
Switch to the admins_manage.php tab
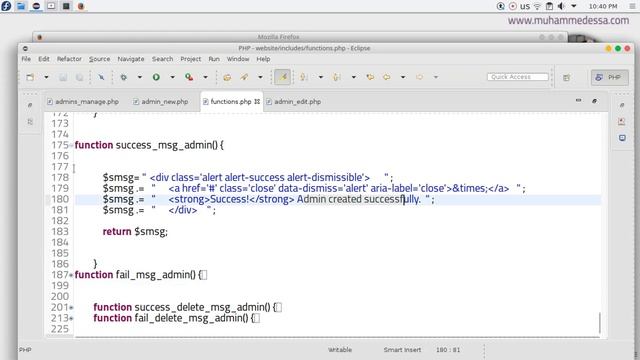83,102
